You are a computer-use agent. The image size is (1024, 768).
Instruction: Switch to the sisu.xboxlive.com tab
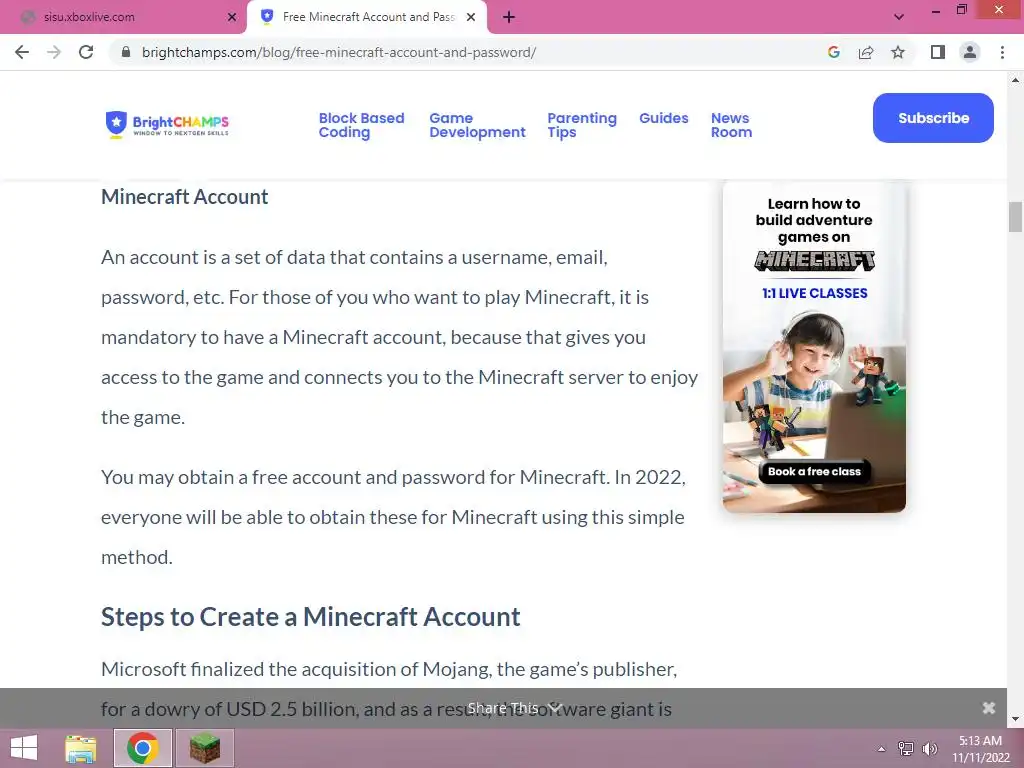122,17
